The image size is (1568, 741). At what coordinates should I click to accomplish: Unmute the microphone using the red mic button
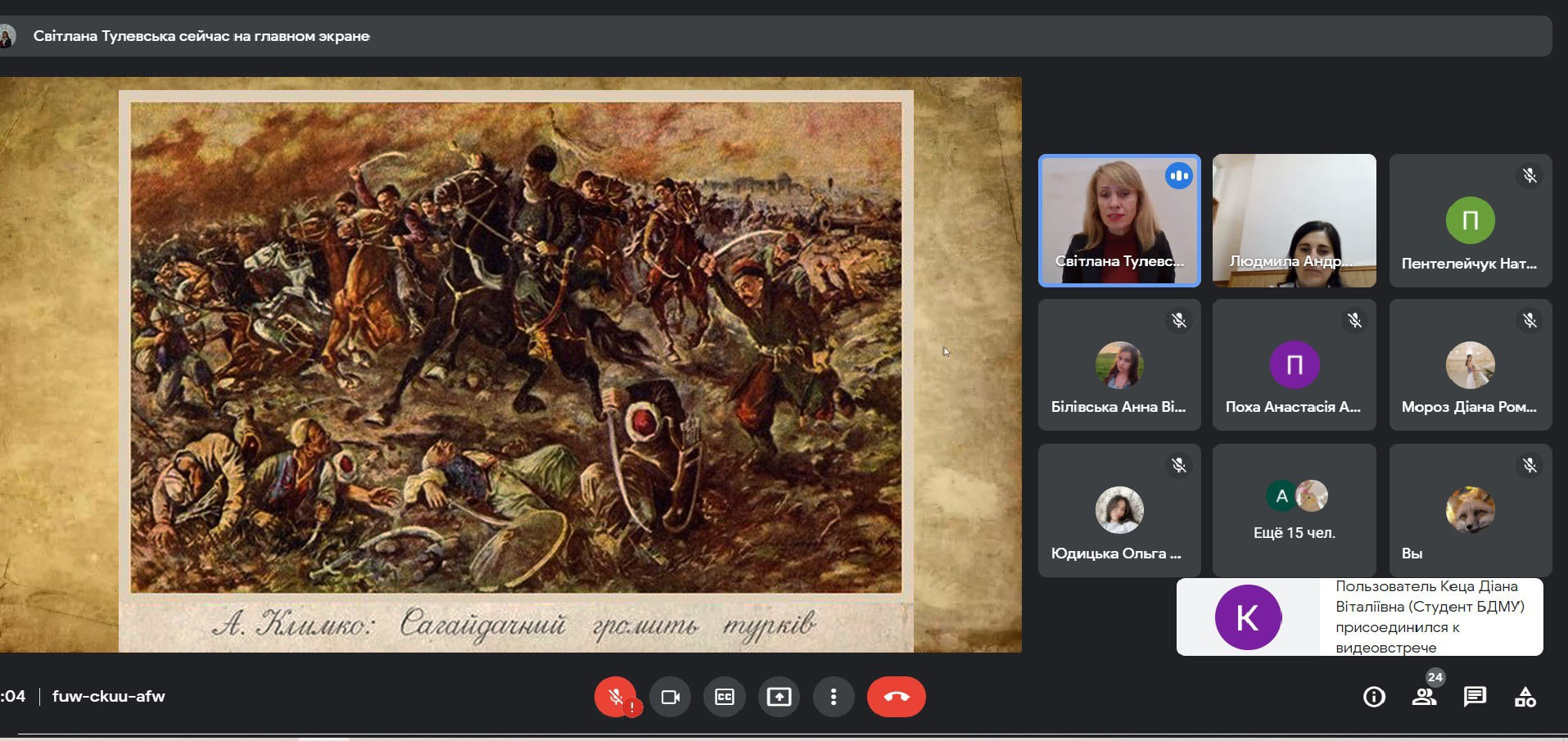(616, 697)
